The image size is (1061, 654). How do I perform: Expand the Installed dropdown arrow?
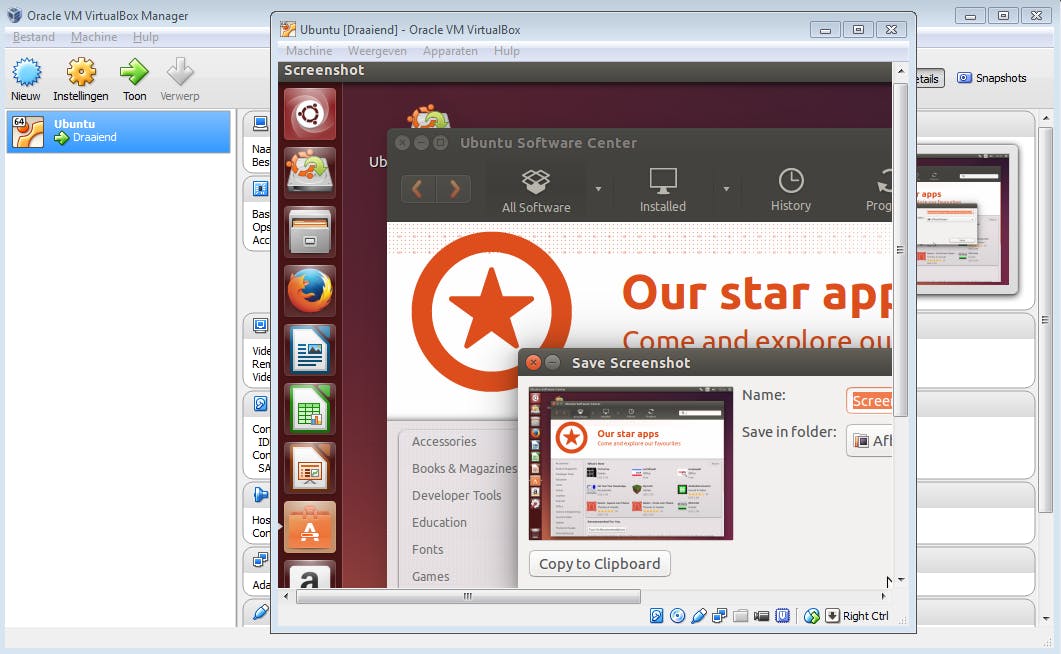click(726, 189)
